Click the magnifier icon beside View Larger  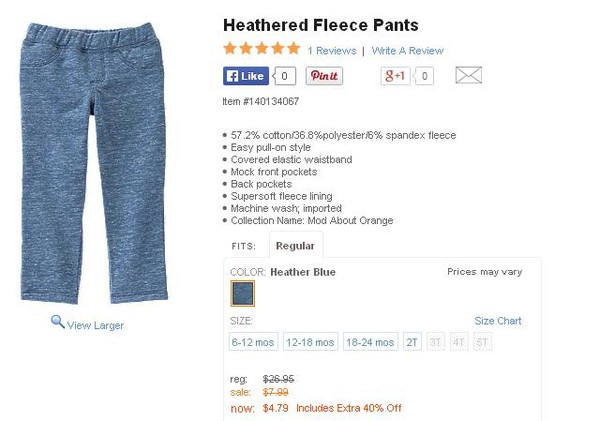(58, 322)
